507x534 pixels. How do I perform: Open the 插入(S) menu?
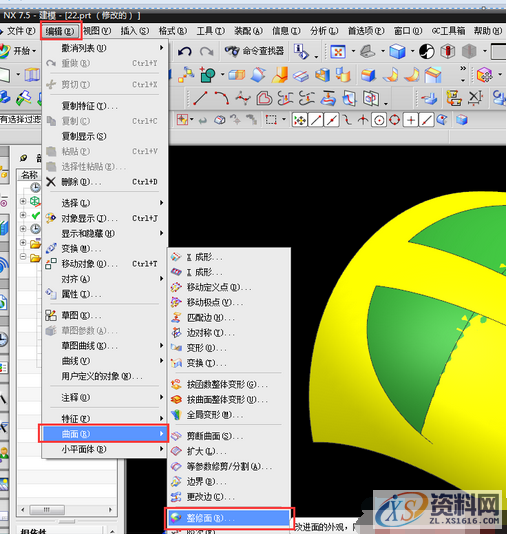[134, 31]
